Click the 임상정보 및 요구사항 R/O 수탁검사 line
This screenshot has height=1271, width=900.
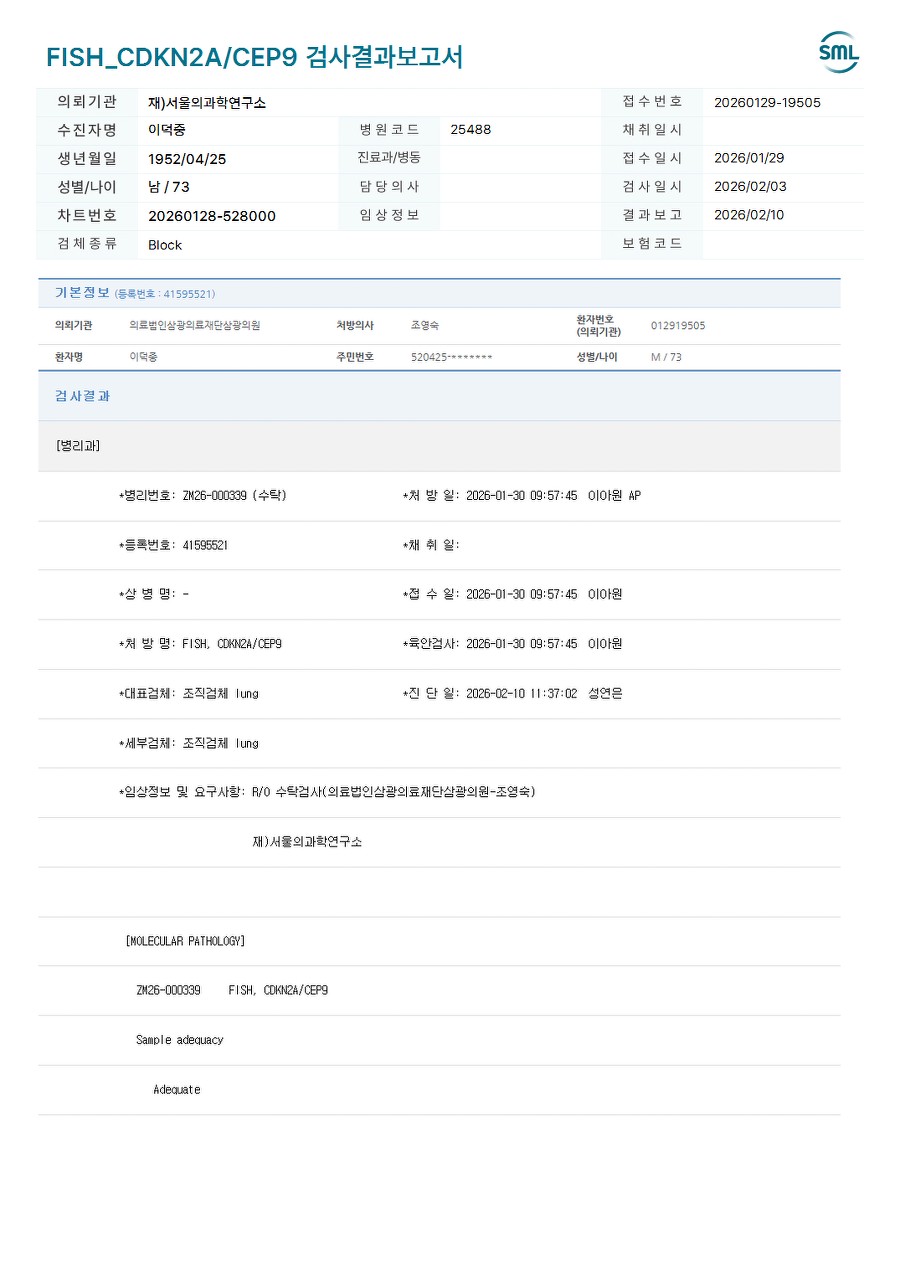pyautogui.click(x=327, y=792)
